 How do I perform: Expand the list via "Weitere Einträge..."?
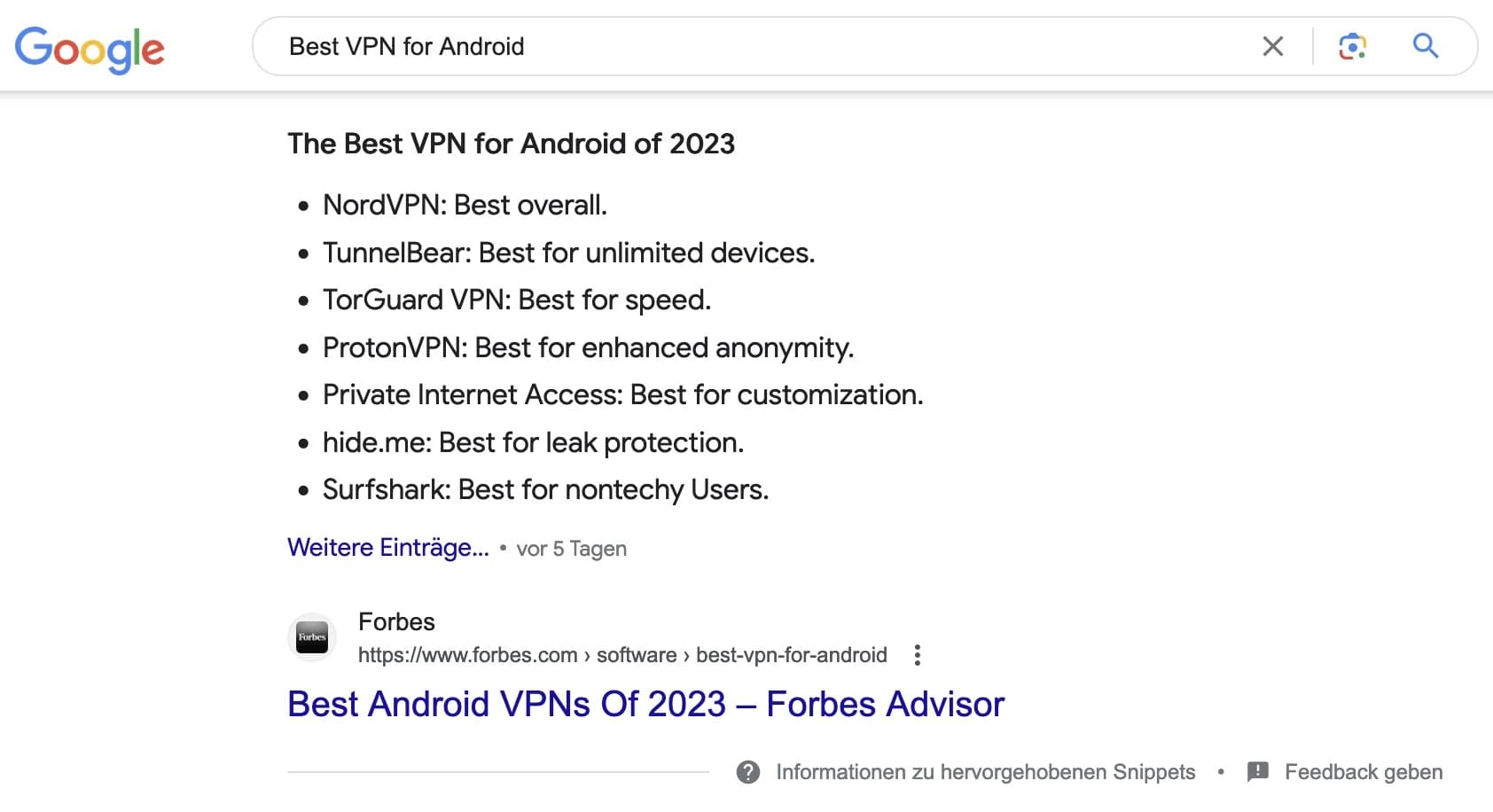pyautogui.click(x=388, y=548)
